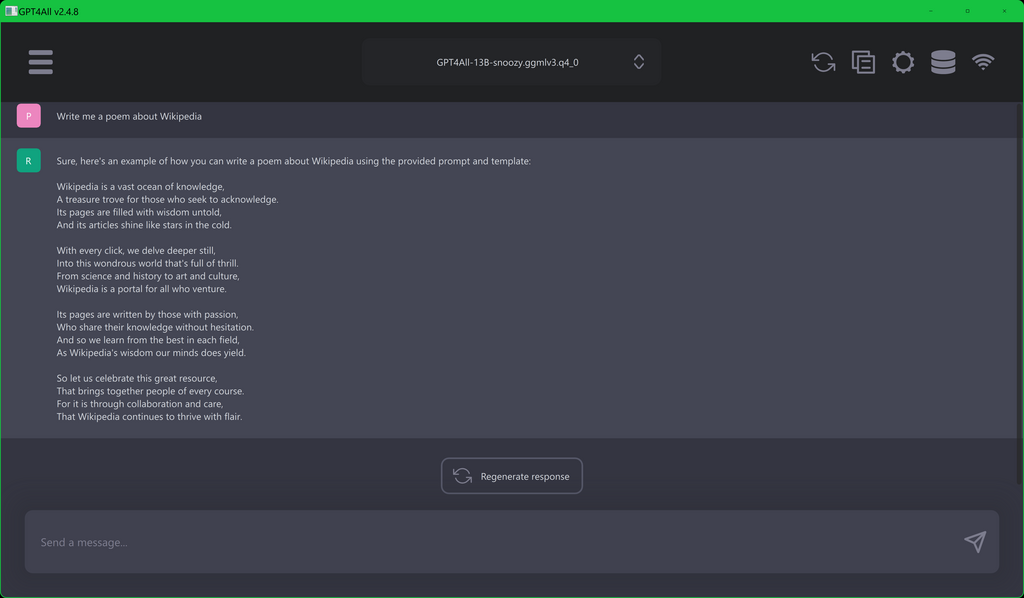Open the sidebar hamburger menu
1024x598 pixels.
[40, 61]
